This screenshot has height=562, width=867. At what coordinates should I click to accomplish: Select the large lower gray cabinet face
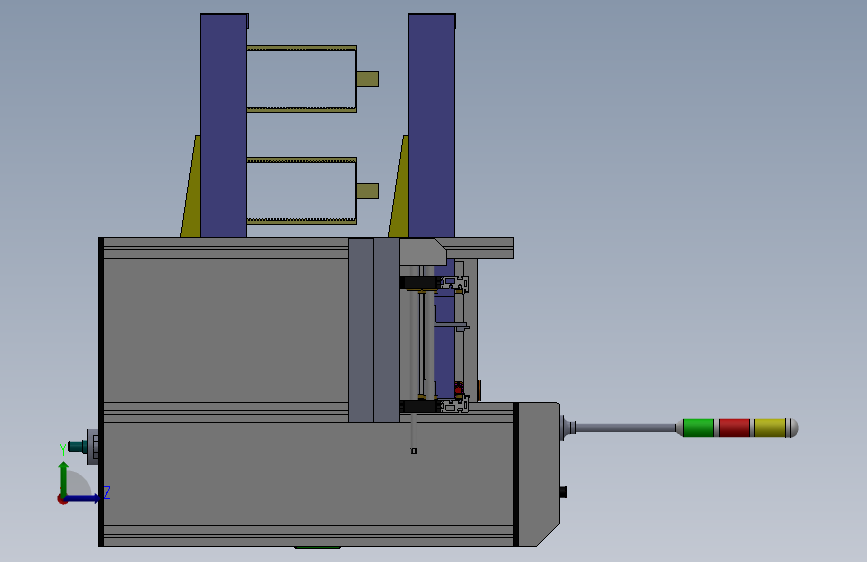click(308, 474)
